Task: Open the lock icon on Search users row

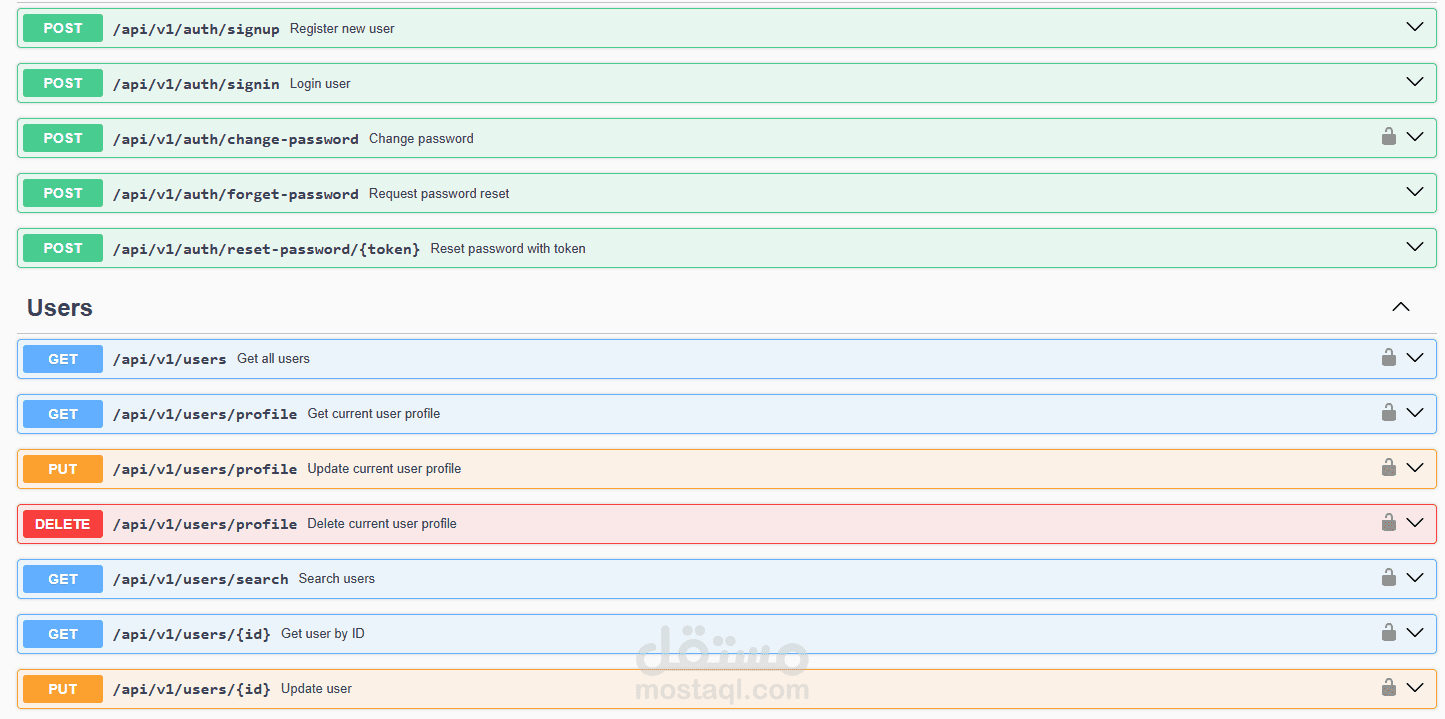Action: coord(1389,577)
